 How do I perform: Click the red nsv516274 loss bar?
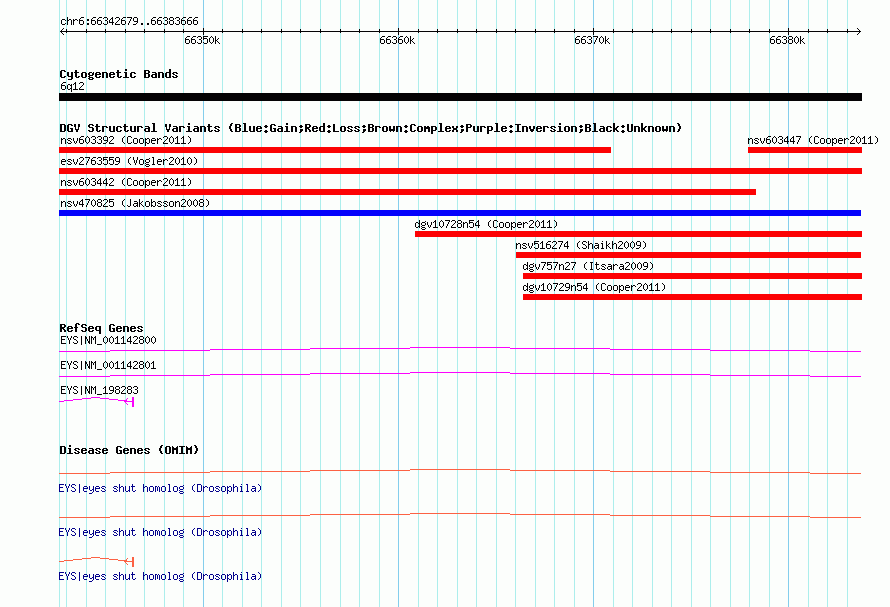click(689, 255)
